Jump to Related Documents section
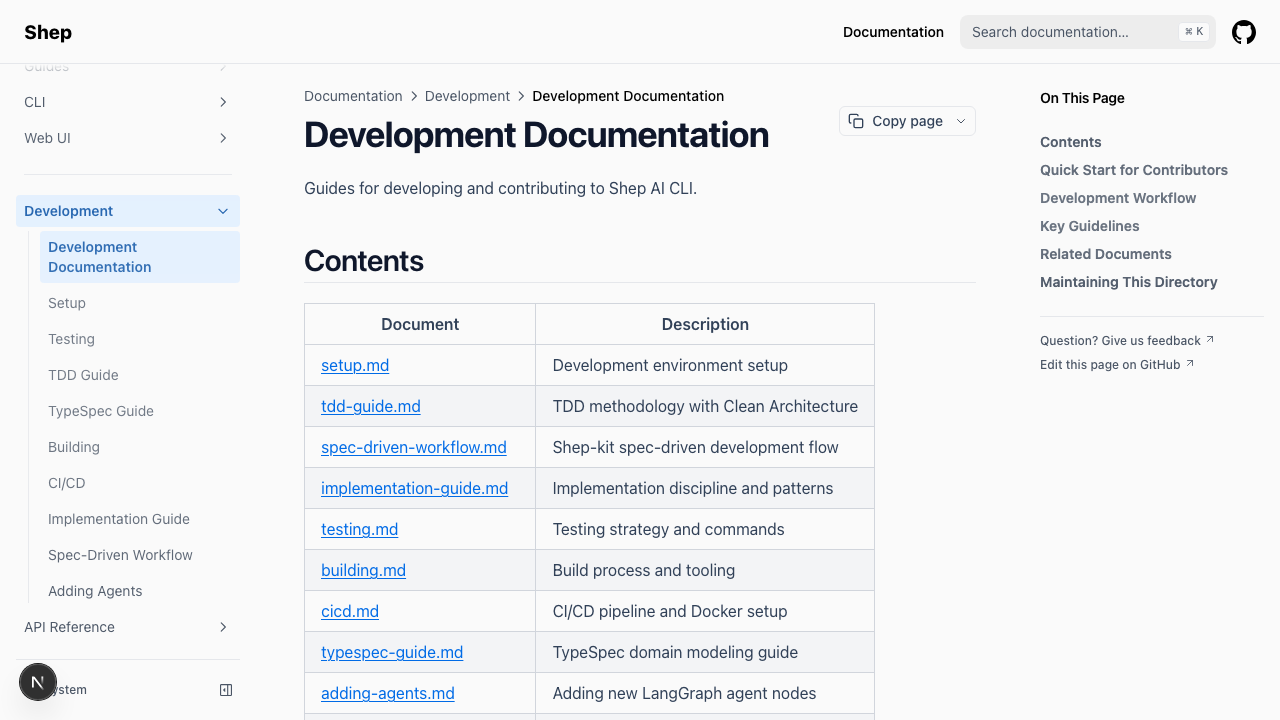 (x=1106, y=254)
